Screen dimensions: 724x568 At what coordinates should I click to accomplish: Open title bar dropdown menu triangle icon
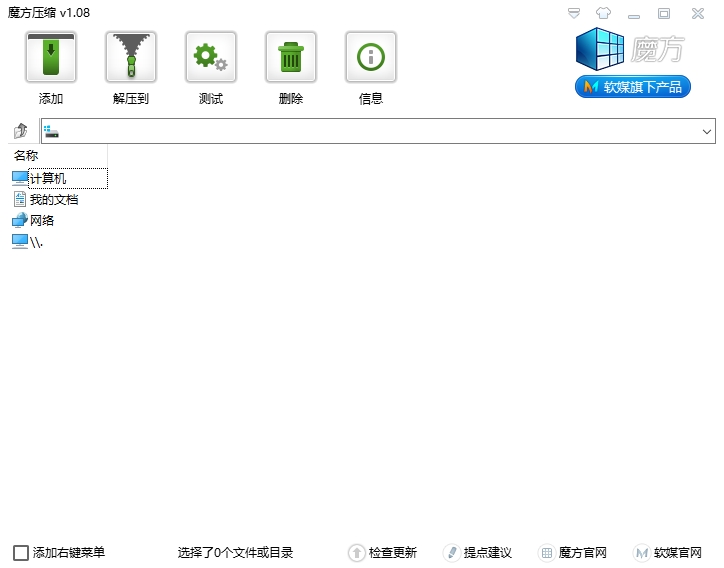[x=574, y=13]
